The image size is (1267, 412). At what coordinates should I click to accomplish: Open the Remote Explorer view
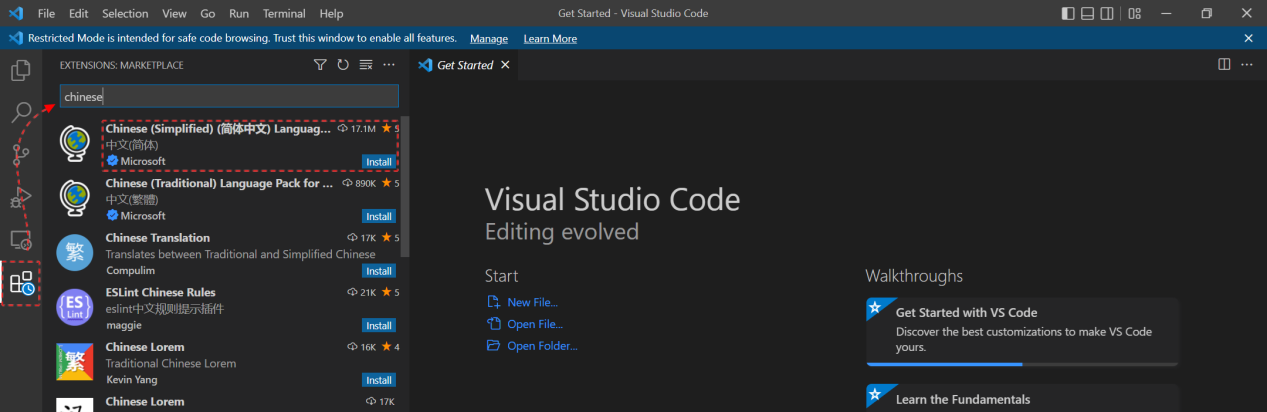pos(20,240)
